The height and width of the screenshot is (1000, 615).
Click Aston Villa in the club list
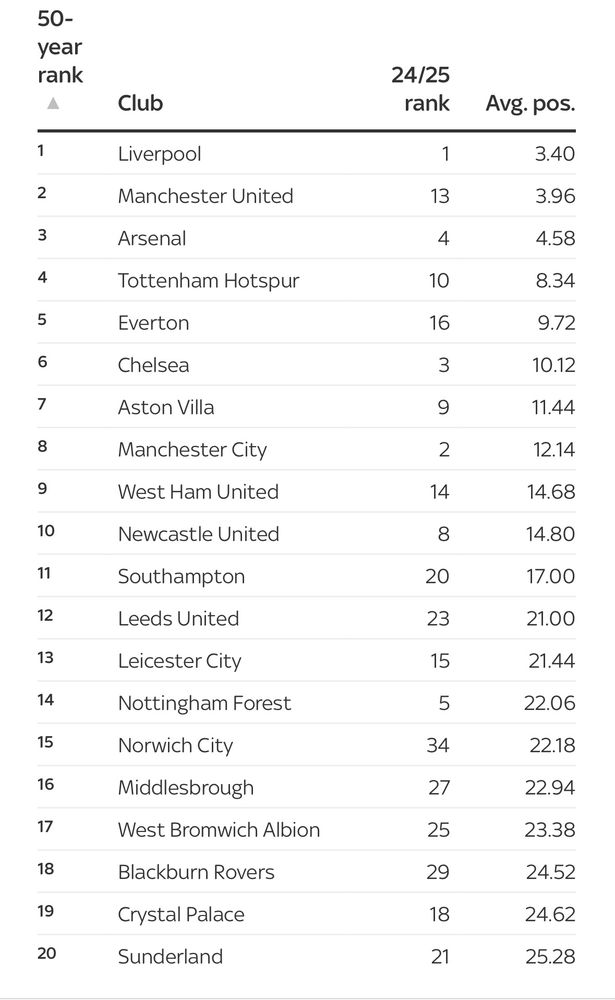[x=166, y=407]
